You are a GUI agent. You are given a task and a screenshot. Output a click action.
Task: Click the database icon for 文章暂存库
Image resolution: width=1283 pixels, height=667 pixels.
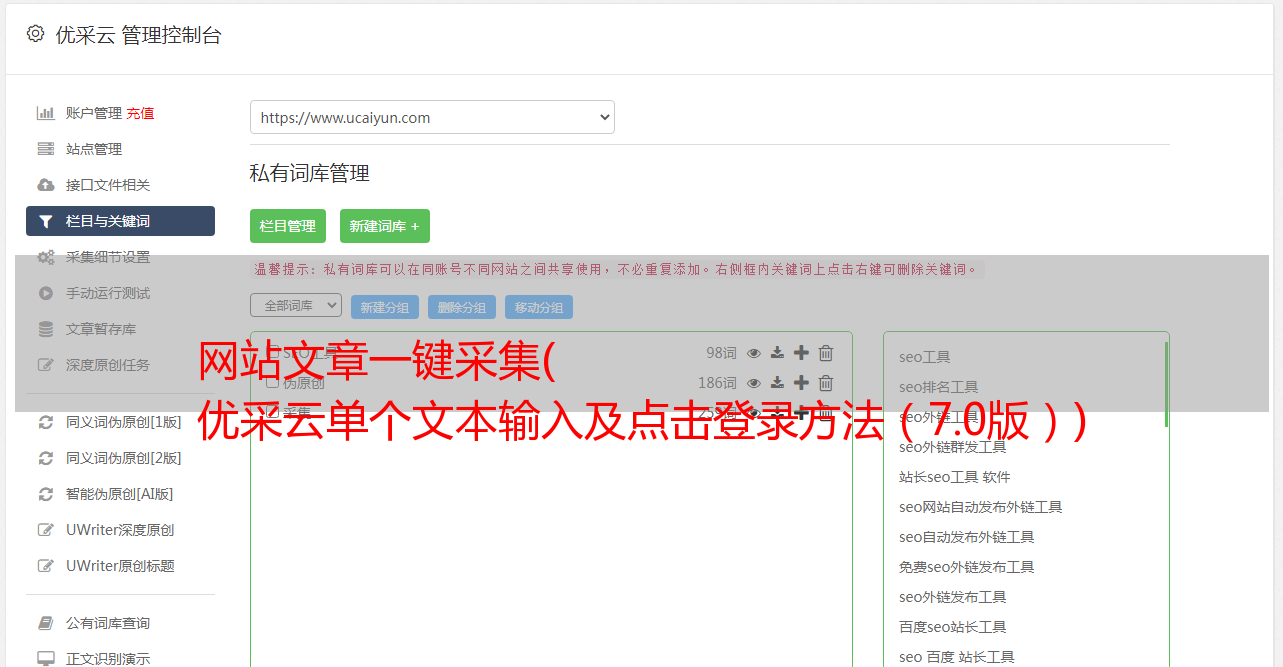pos(46,329)
